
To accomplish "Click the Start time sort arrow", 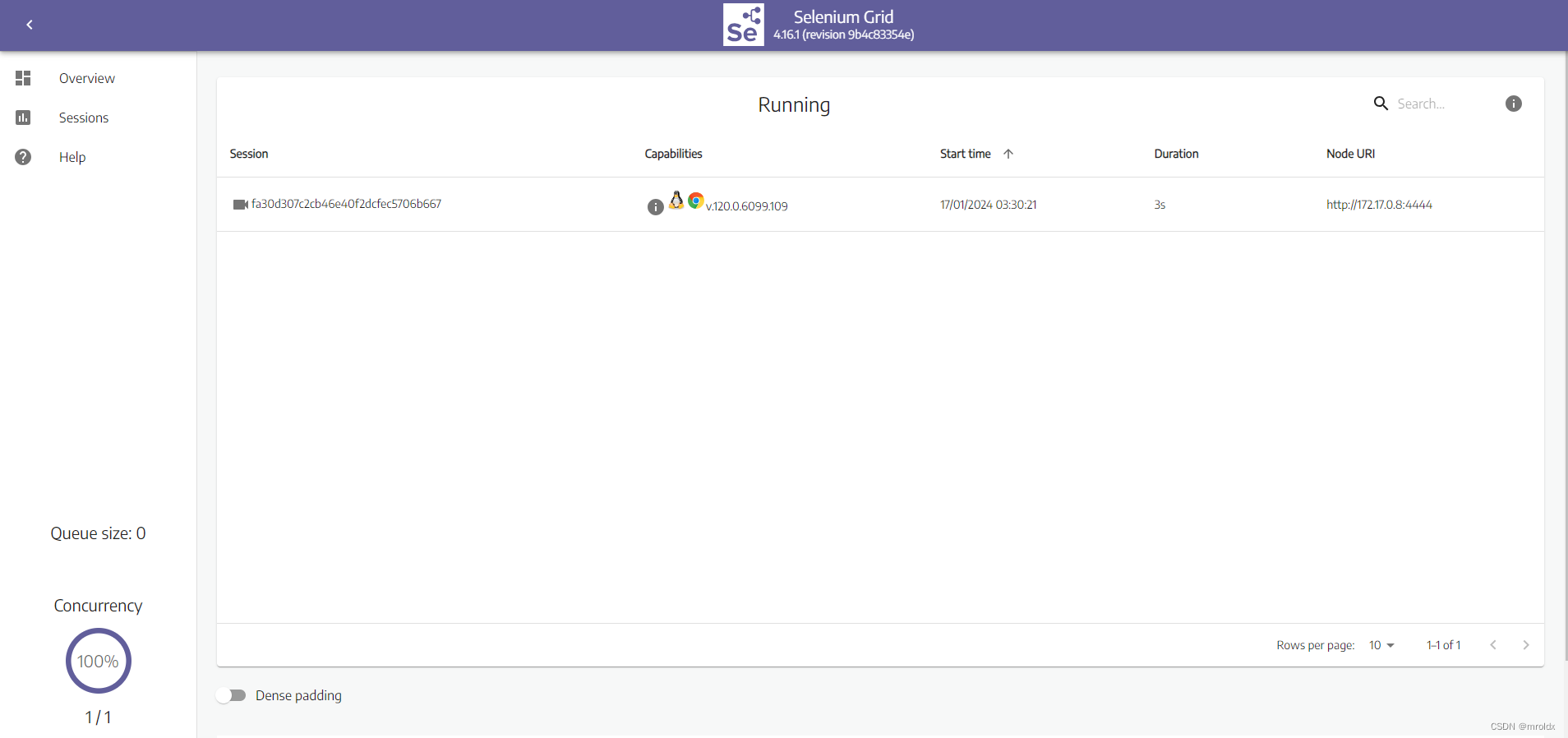I will point(1008,154).
